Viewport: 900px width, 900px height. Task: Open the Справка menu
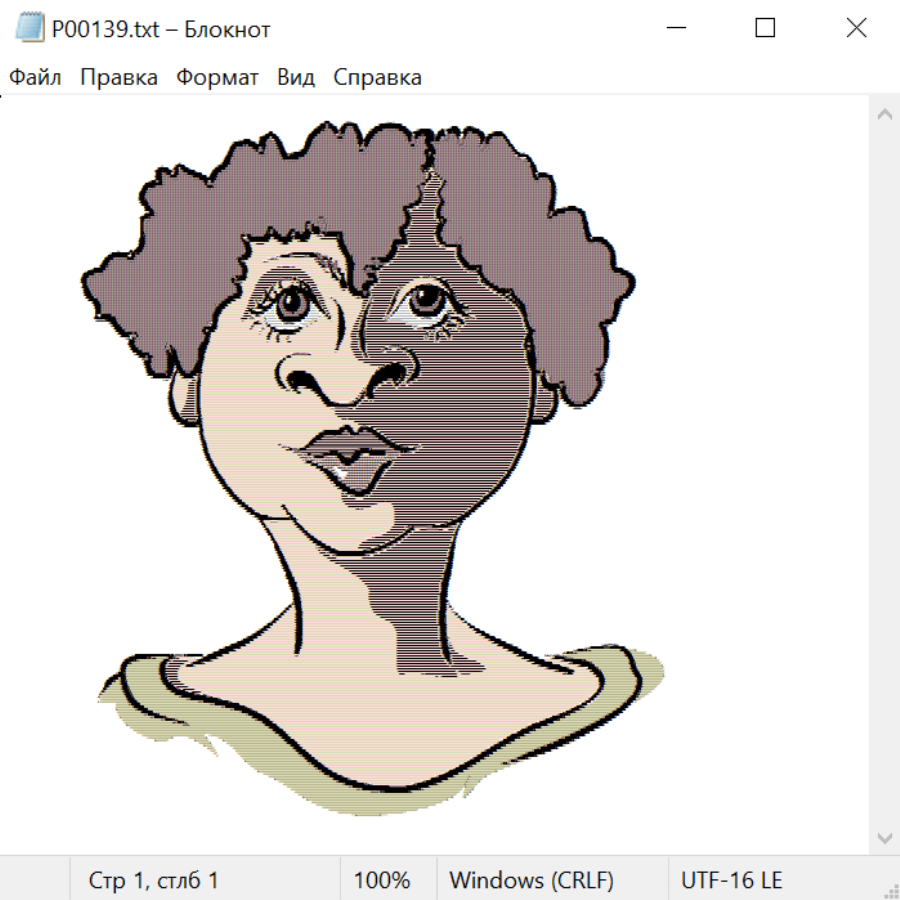[x=377, y=78]
